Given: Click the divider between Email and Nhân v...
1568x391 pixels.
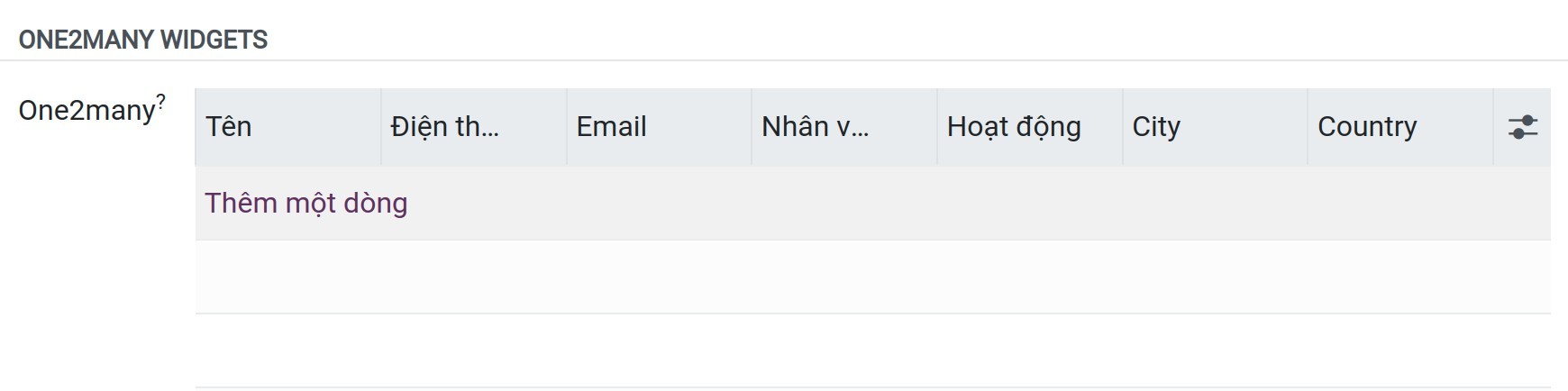Looking at the screenshot, I should click(x=752, y=127).
